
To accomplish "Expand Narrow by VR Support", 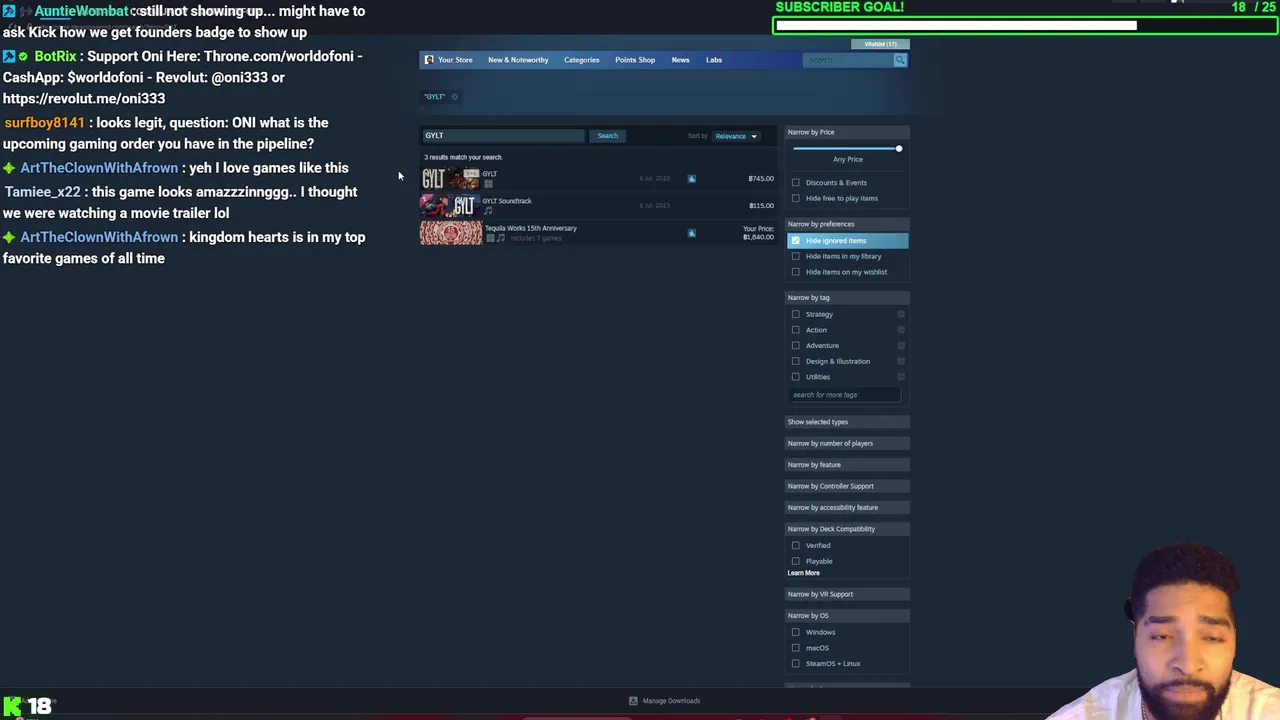I will [847, 594].
